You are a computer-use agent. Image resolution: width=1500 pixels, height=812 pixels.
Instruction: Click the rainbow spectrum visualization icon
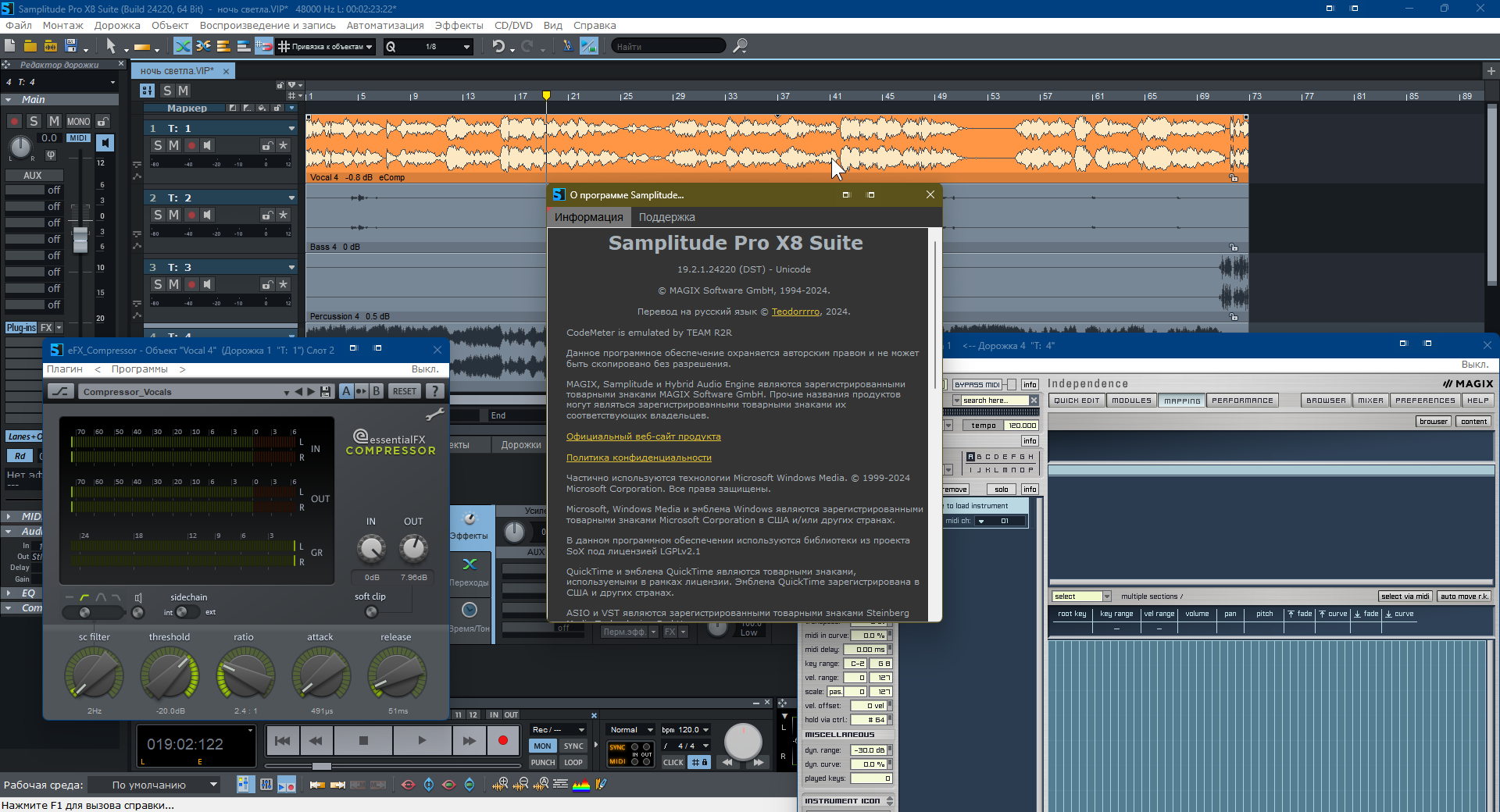click(x=581, y=784)
